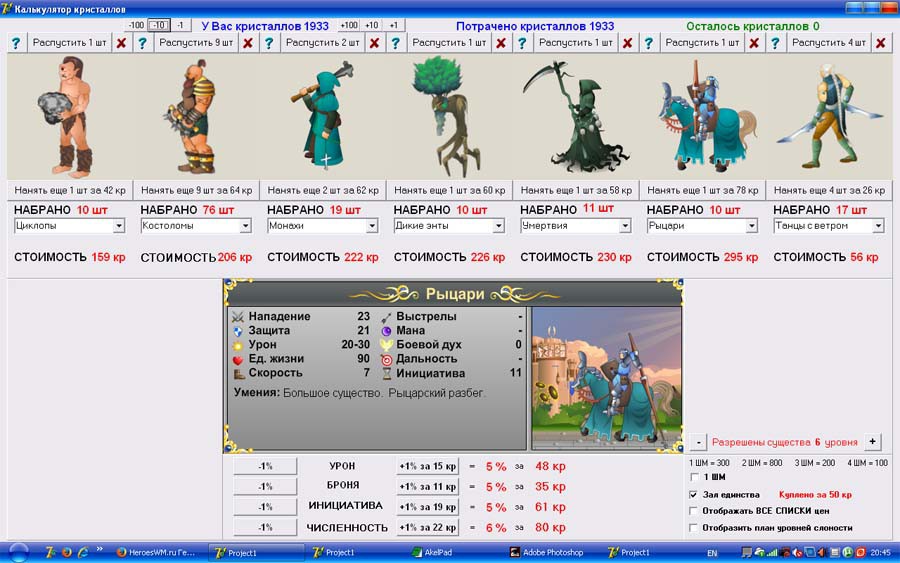Click the red X above Дикие энты
The height and width of the screenshot is (563, 900).
tap(501, 43)
